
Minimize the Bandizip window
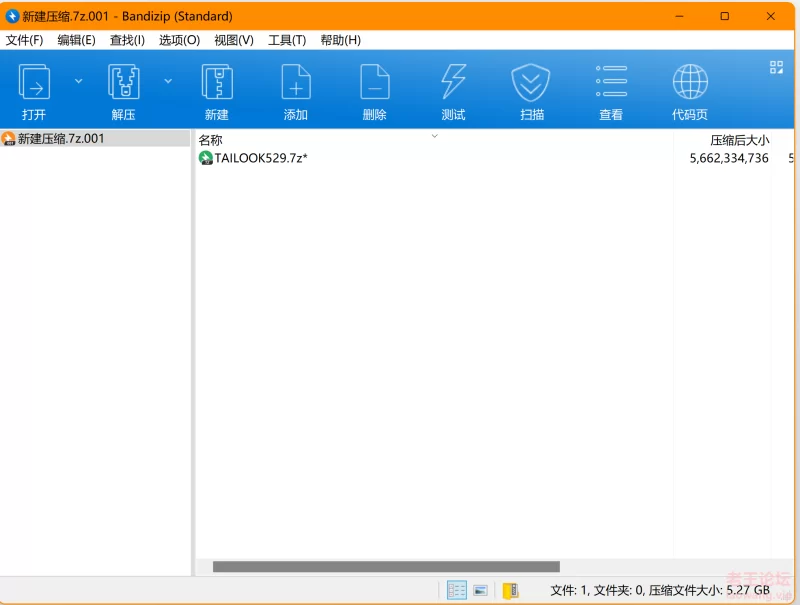click(x=679, y=16)
